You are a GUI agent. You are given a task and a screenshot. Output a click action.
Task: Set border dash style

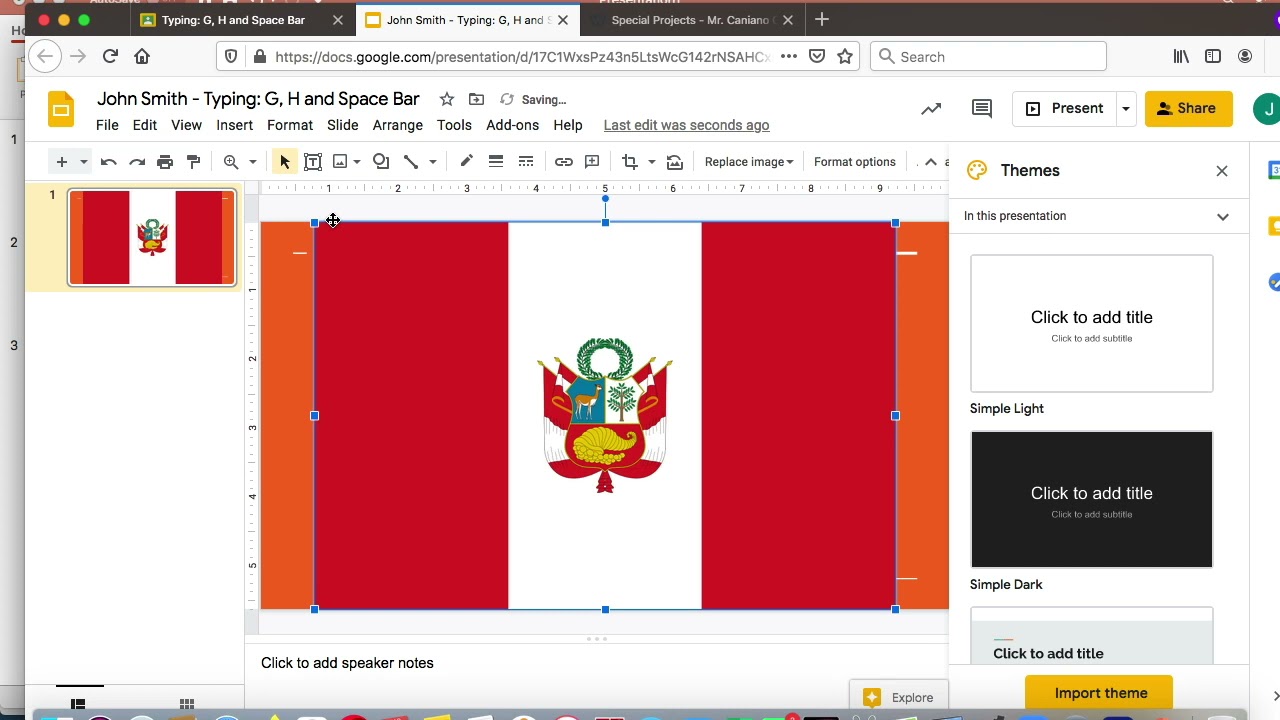coord(526,162)
